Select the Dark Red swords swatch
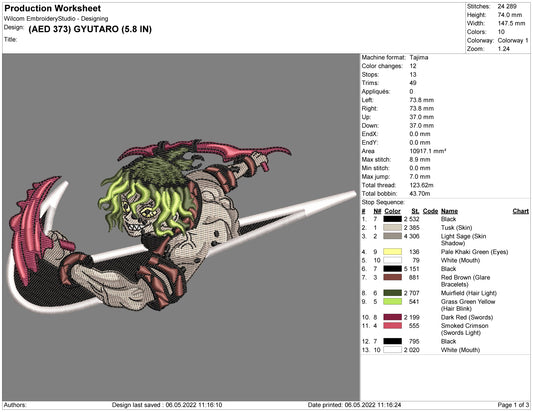The height and width of the screenshot is (412, 533). tap(392, 317)
